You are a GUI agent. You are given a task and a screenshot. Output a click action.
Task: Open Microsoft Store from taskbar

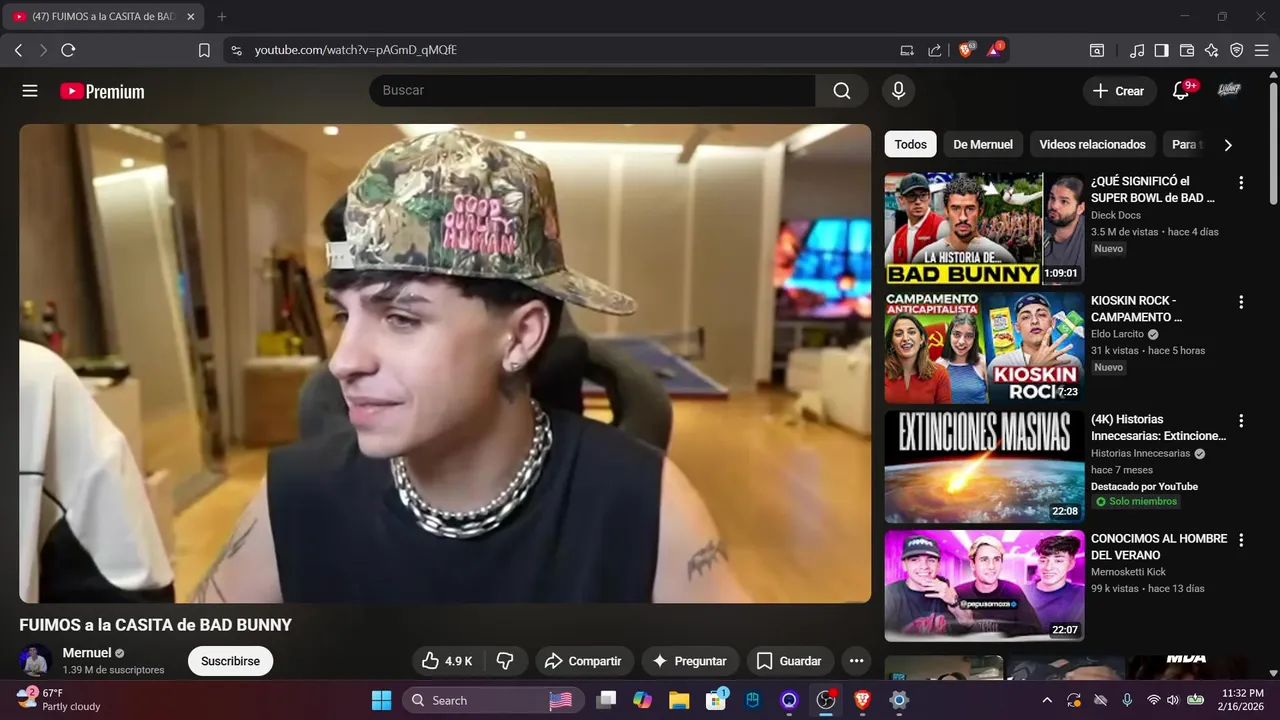pos(716,700)
